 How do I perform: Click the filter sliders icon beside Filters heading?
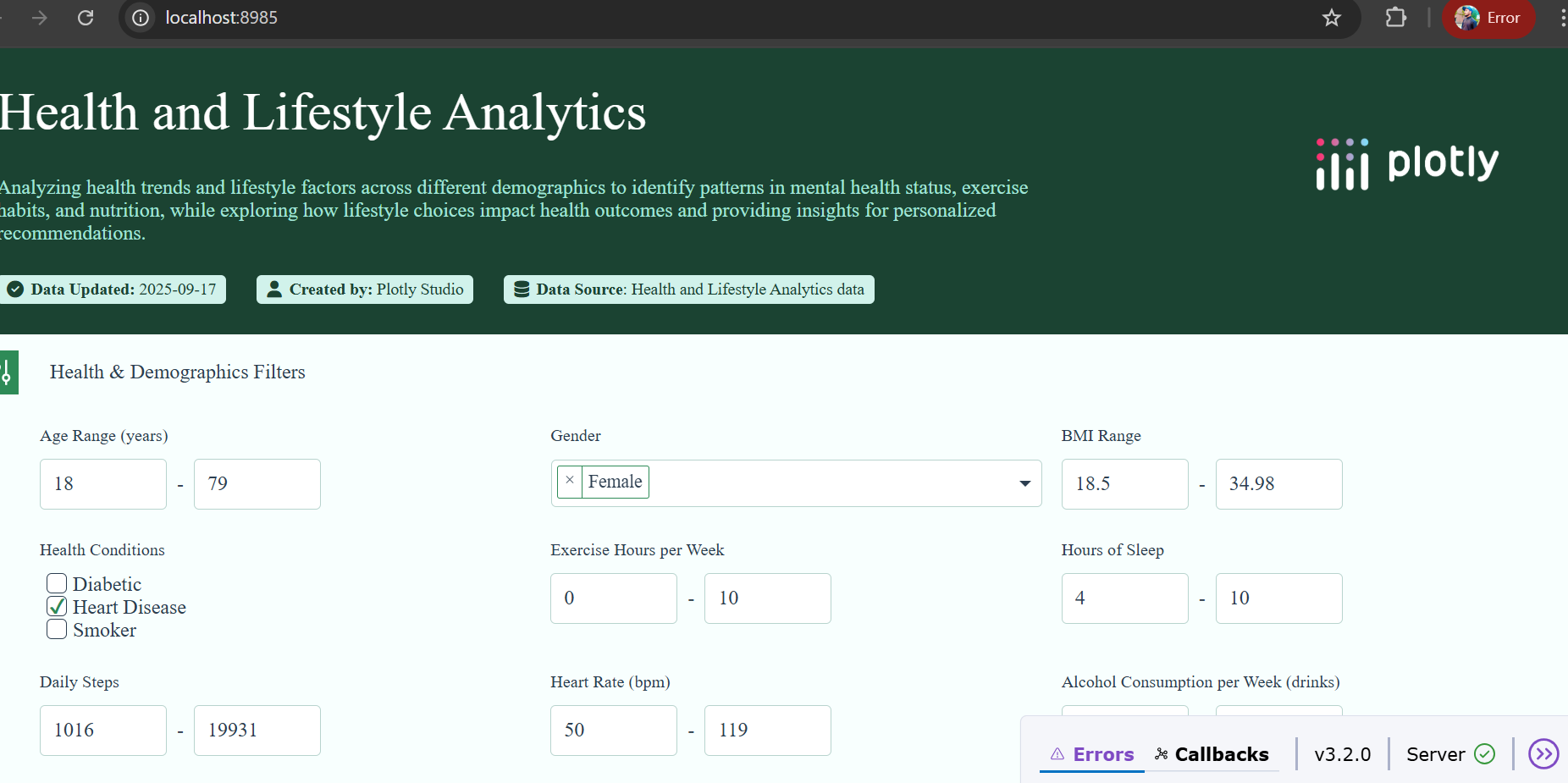(x=7, y=372)
